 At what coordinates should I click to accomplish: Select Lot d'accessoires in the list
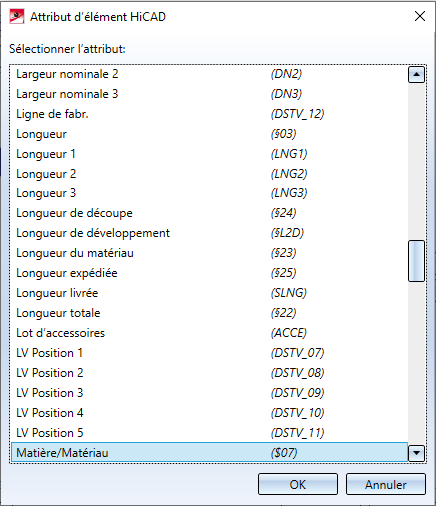(x=209, y=333)
